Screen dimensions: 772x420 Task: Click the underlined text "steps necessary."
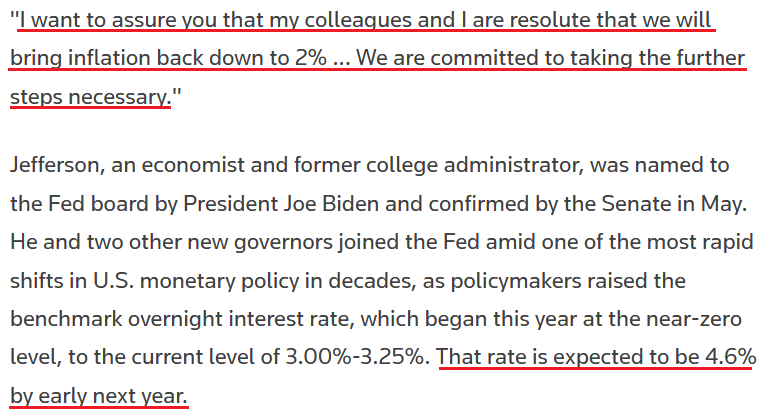tap(88, 97)
